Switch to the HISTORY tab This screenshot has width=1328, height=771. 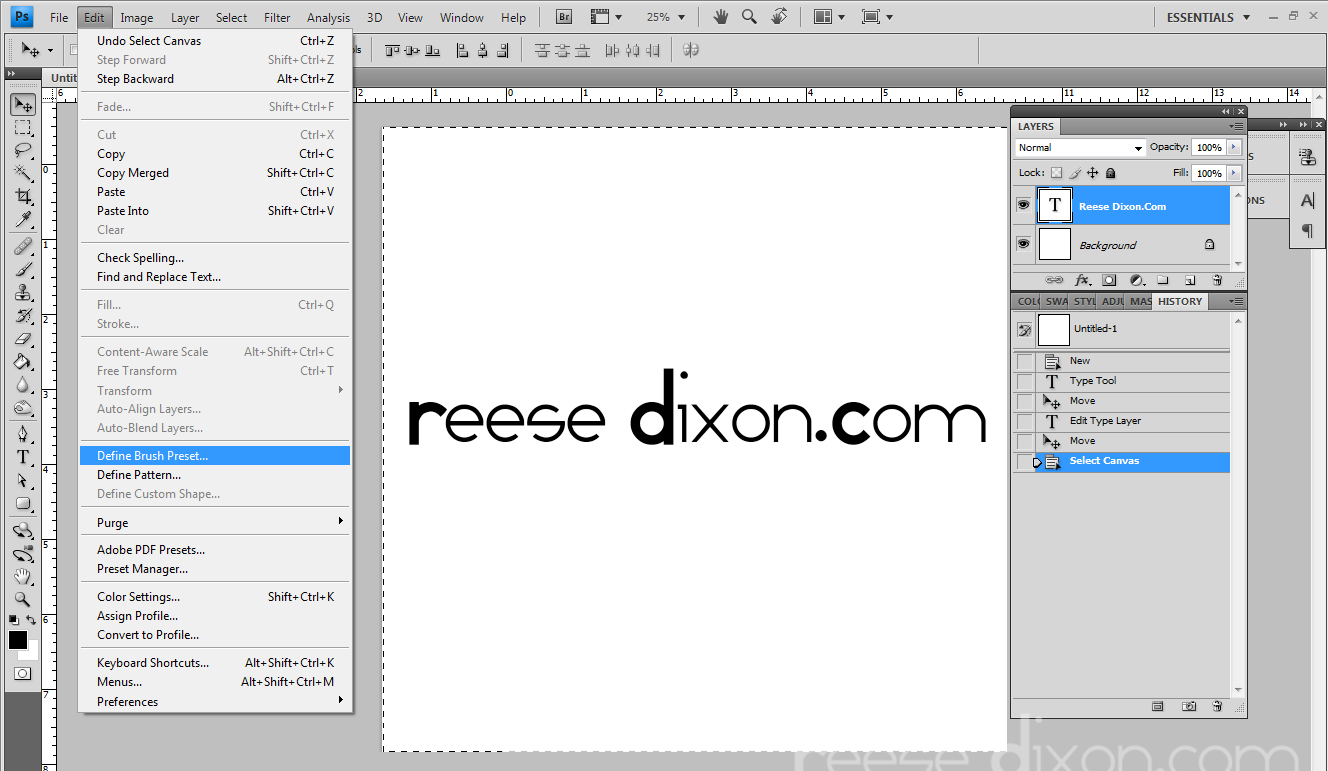(x=1180, y=301)
